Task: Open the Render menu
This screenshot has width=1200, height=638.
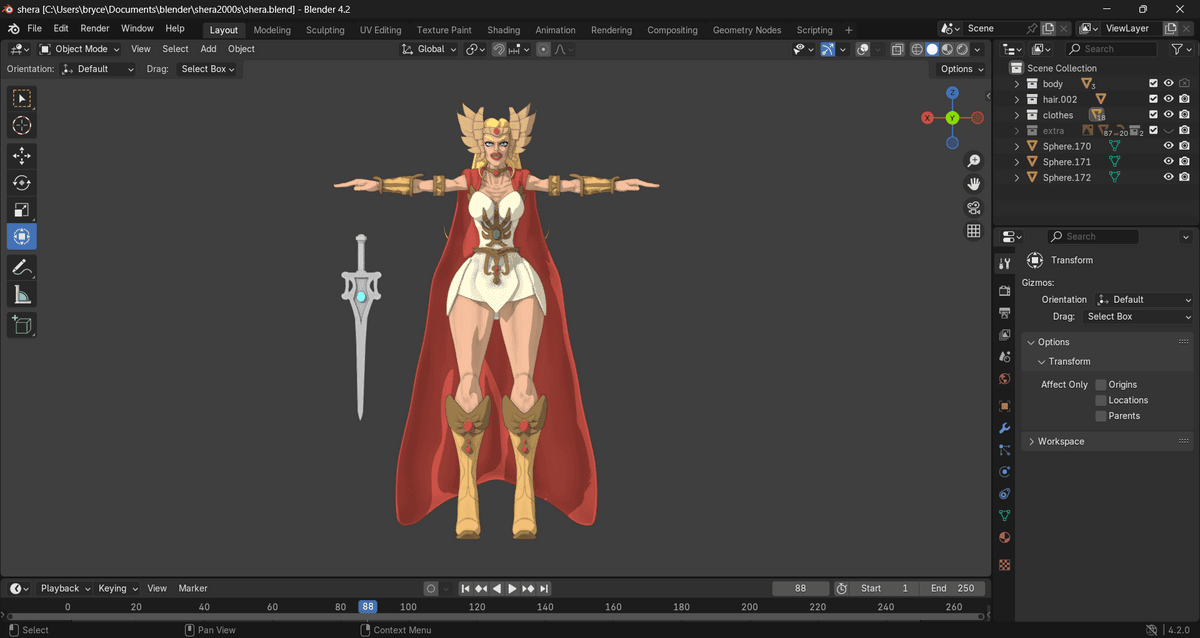Action: [95, 29]
